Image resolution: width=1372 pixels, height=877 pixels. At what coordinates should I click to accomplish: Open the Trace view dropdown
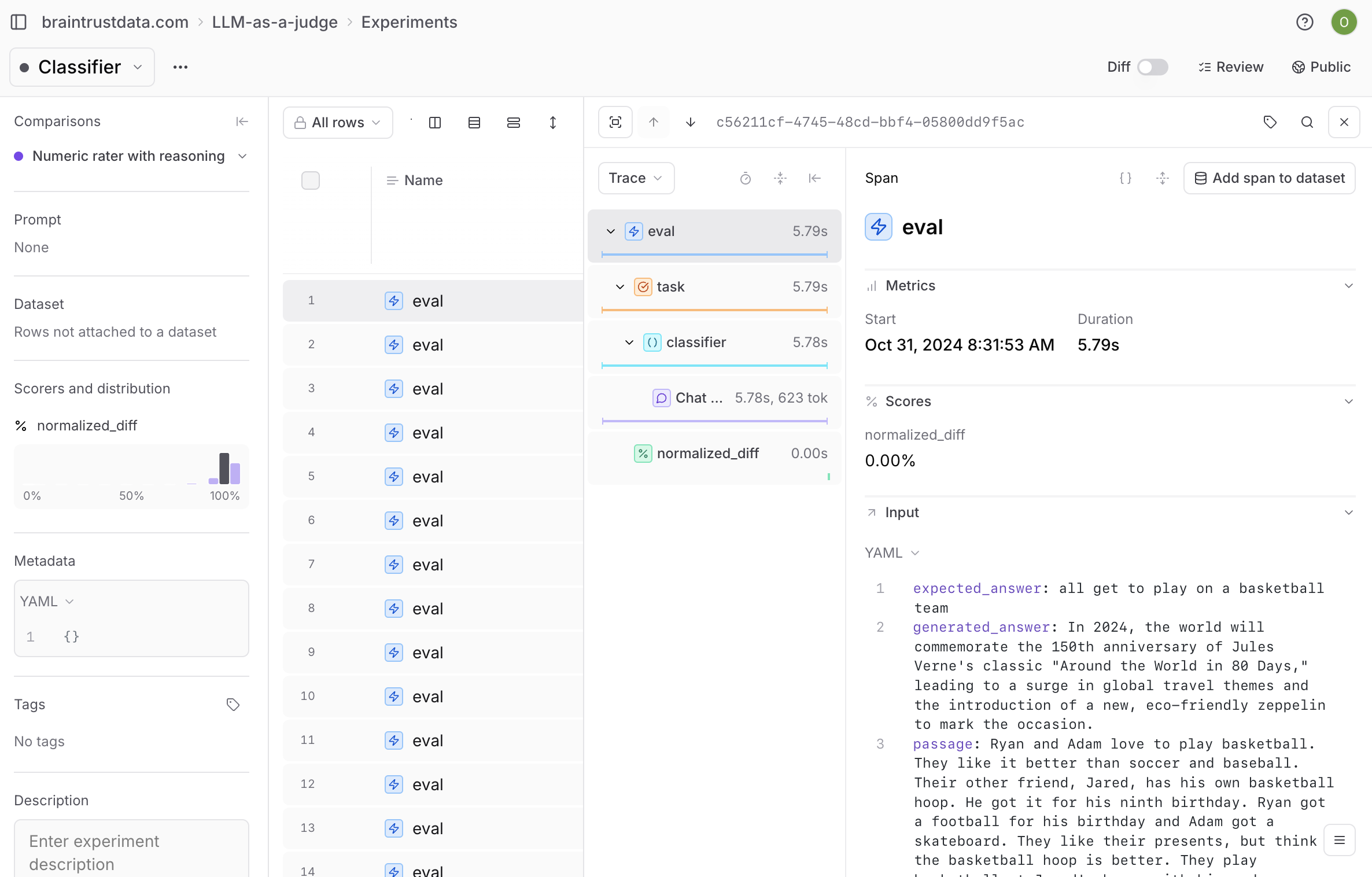click(x=636, y=178)
